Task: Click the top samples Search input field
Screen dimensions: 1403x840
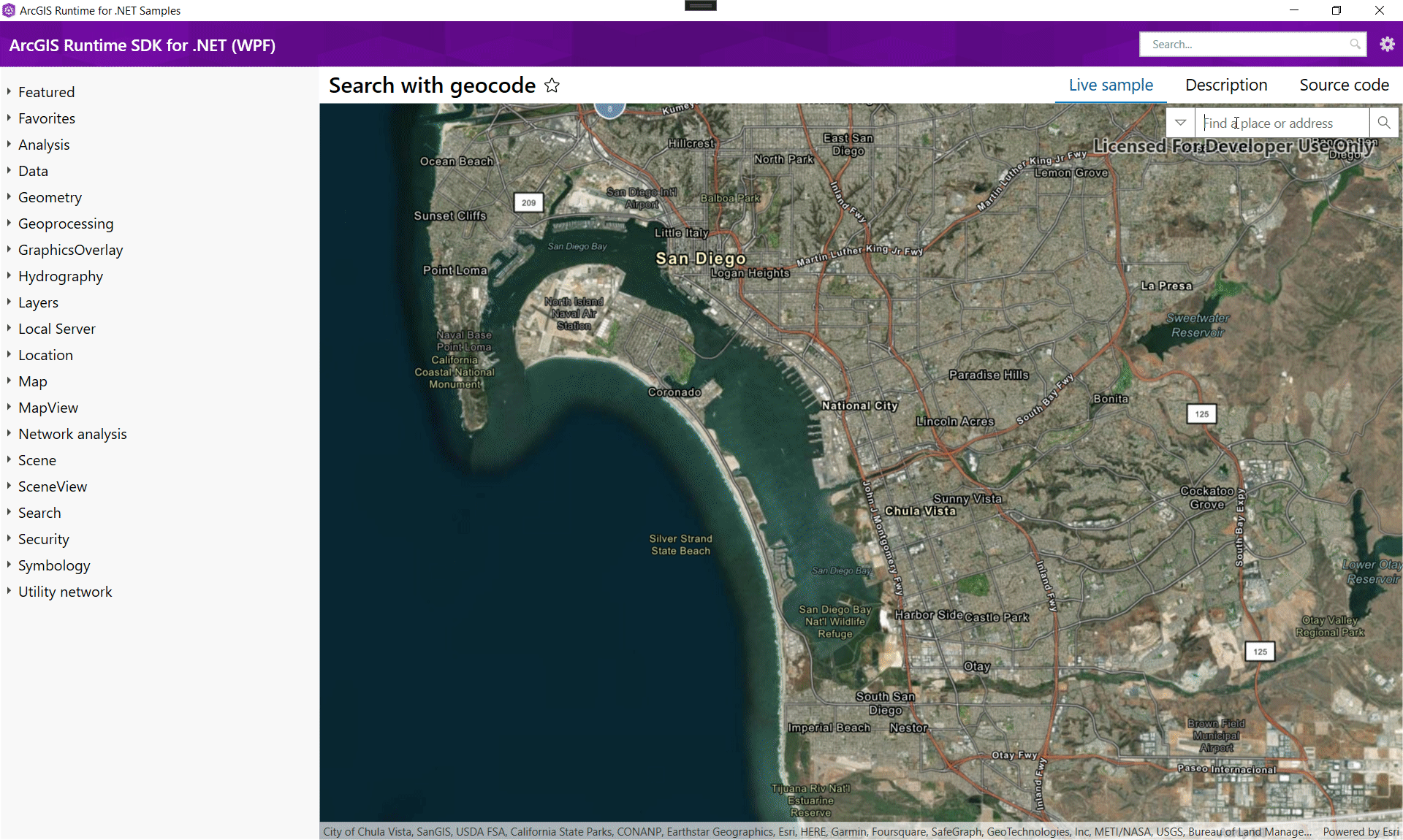Action: (x=1242, y=44)
